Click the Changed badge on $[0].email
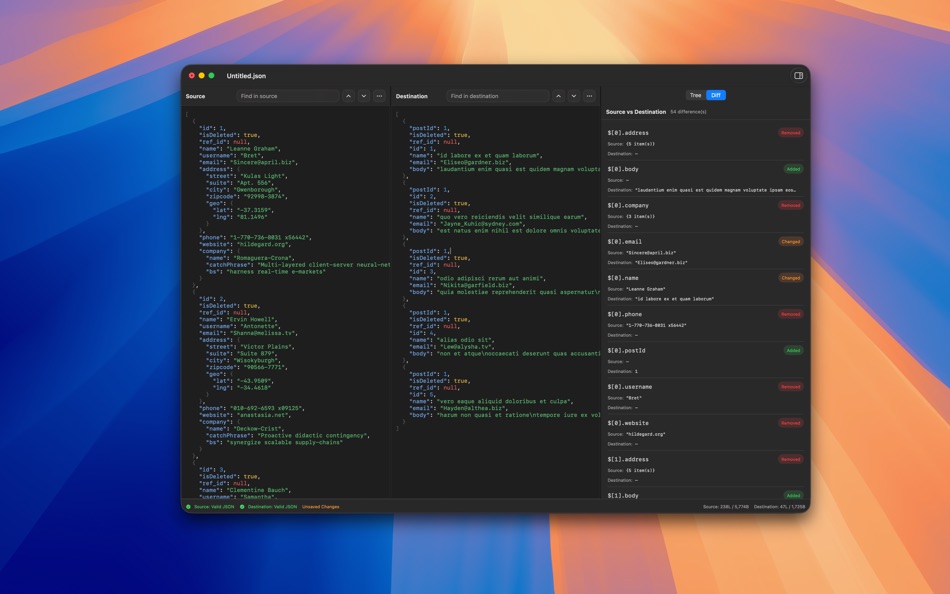Image resolution: width=950 pixels, height=594 pixels. tap(789, 241)
